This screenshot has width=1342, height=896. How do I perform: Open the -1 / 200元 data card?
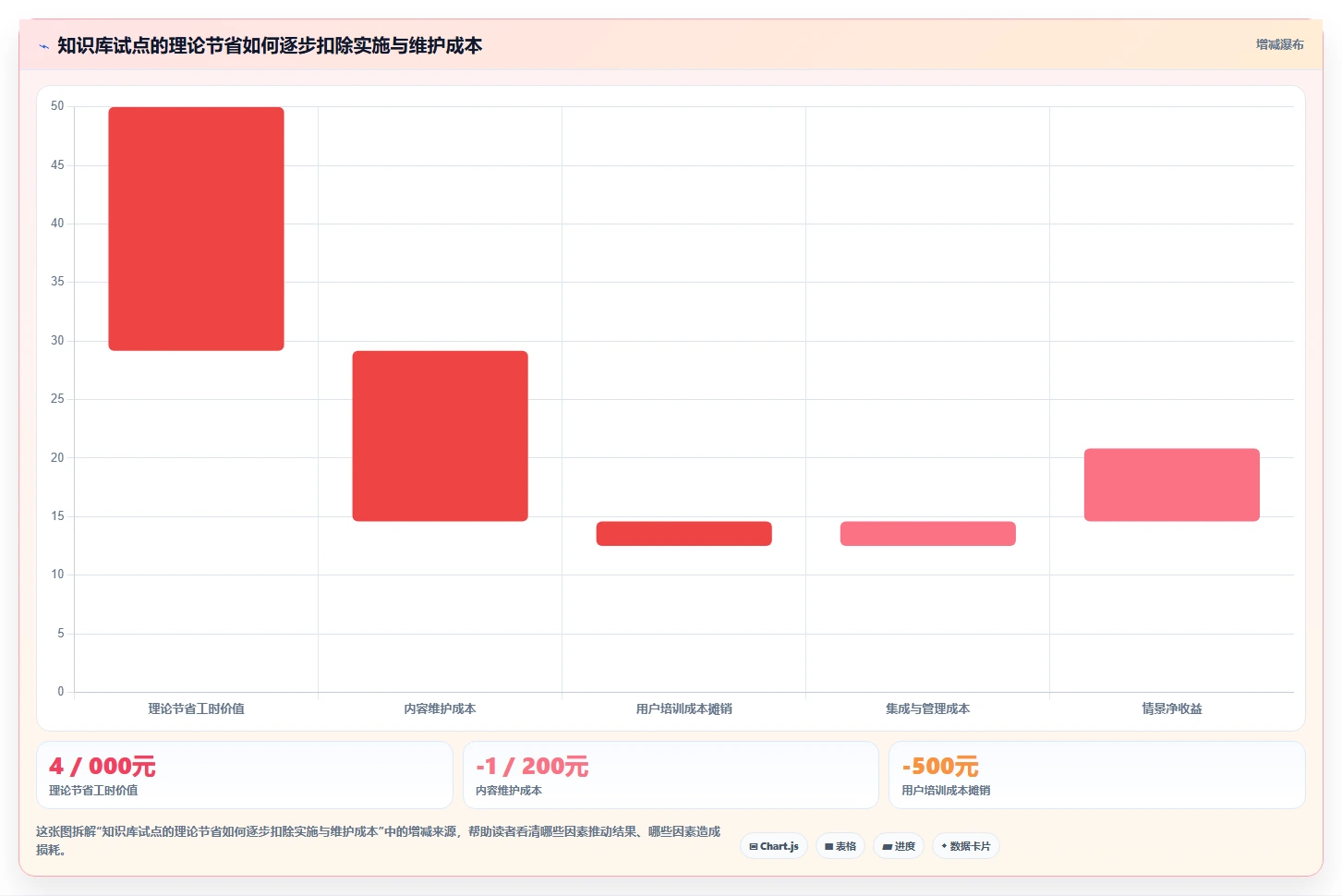click(671, 775)
